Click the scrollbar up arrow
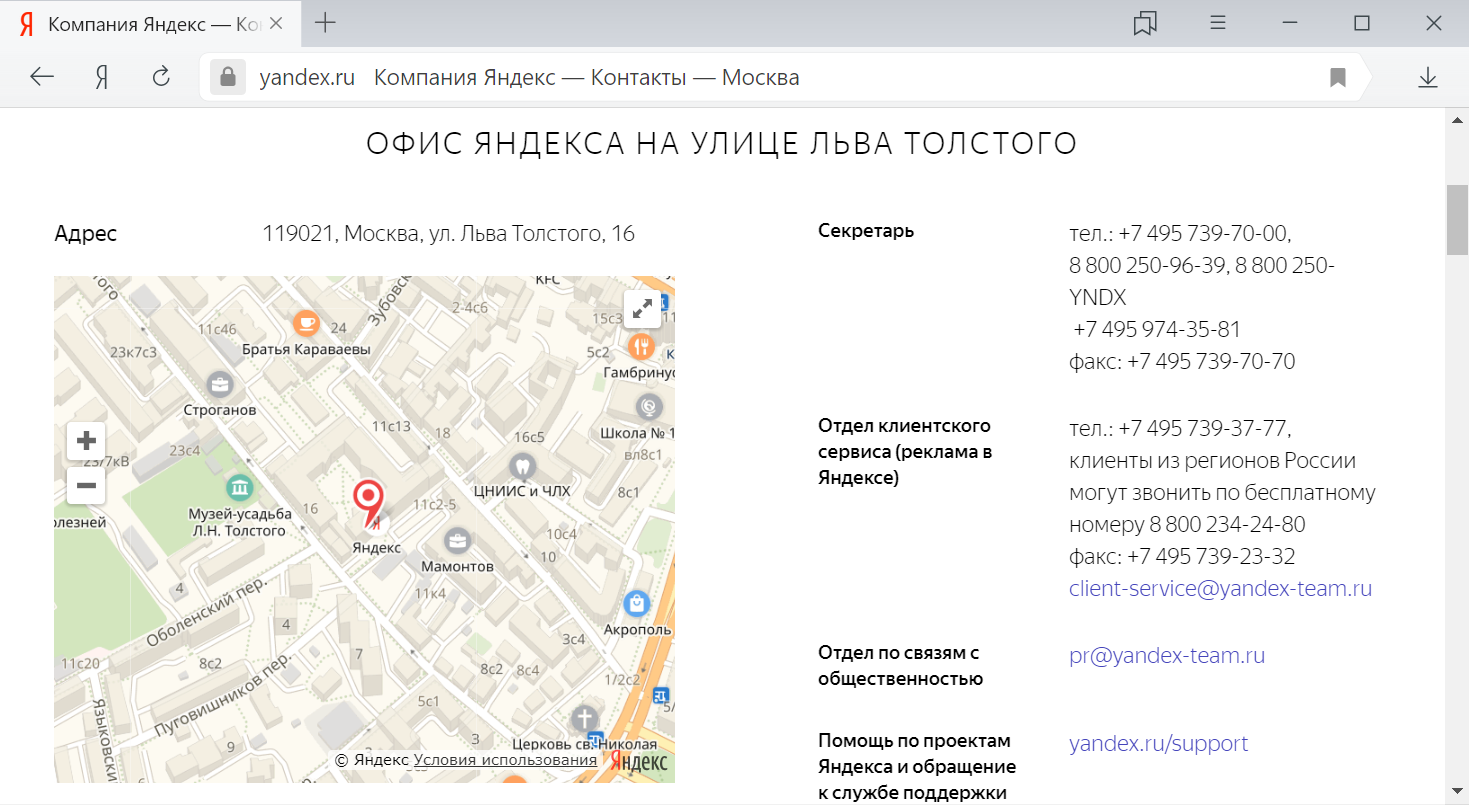1469x805 pixels. [1457, 119]
